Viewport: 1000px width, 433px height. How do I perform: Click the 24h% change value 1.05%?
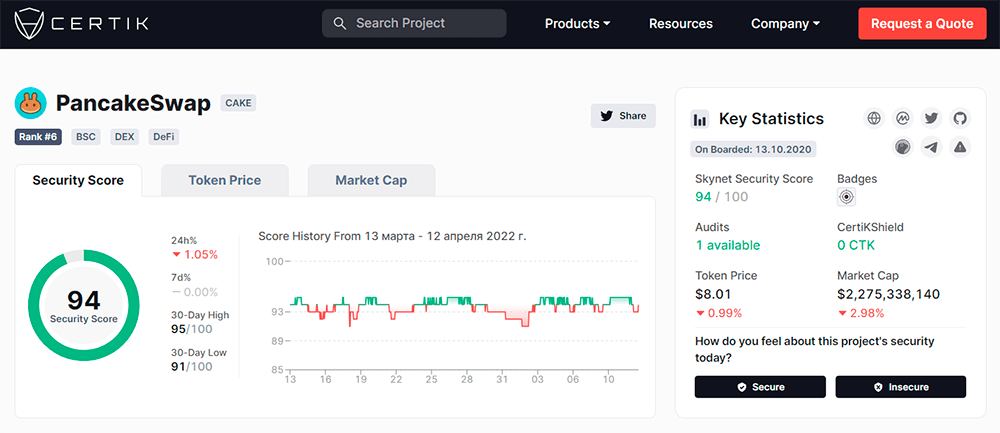(194, 254)
